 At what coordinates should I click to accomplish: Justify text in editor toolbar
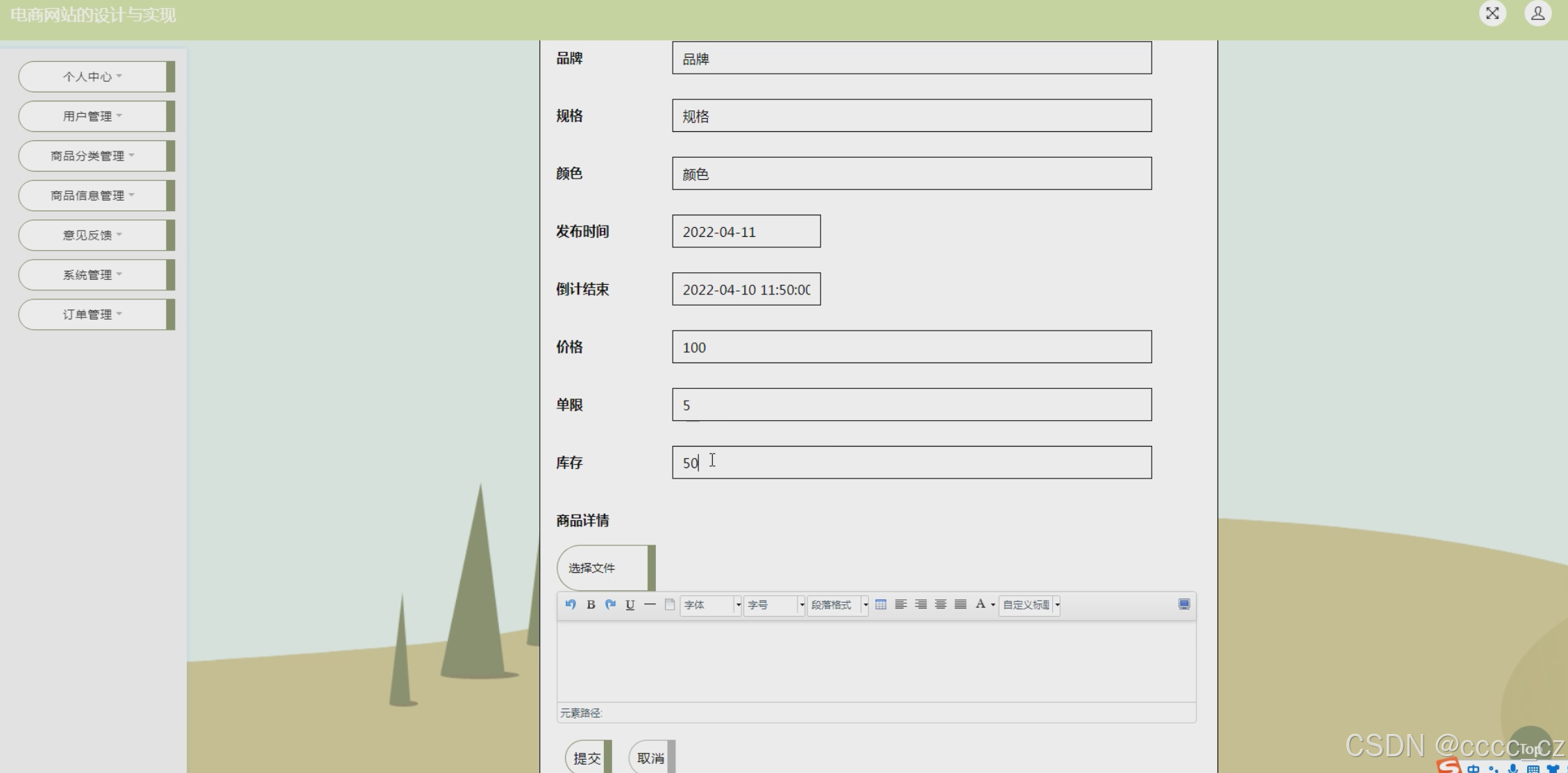pos(961,604)
